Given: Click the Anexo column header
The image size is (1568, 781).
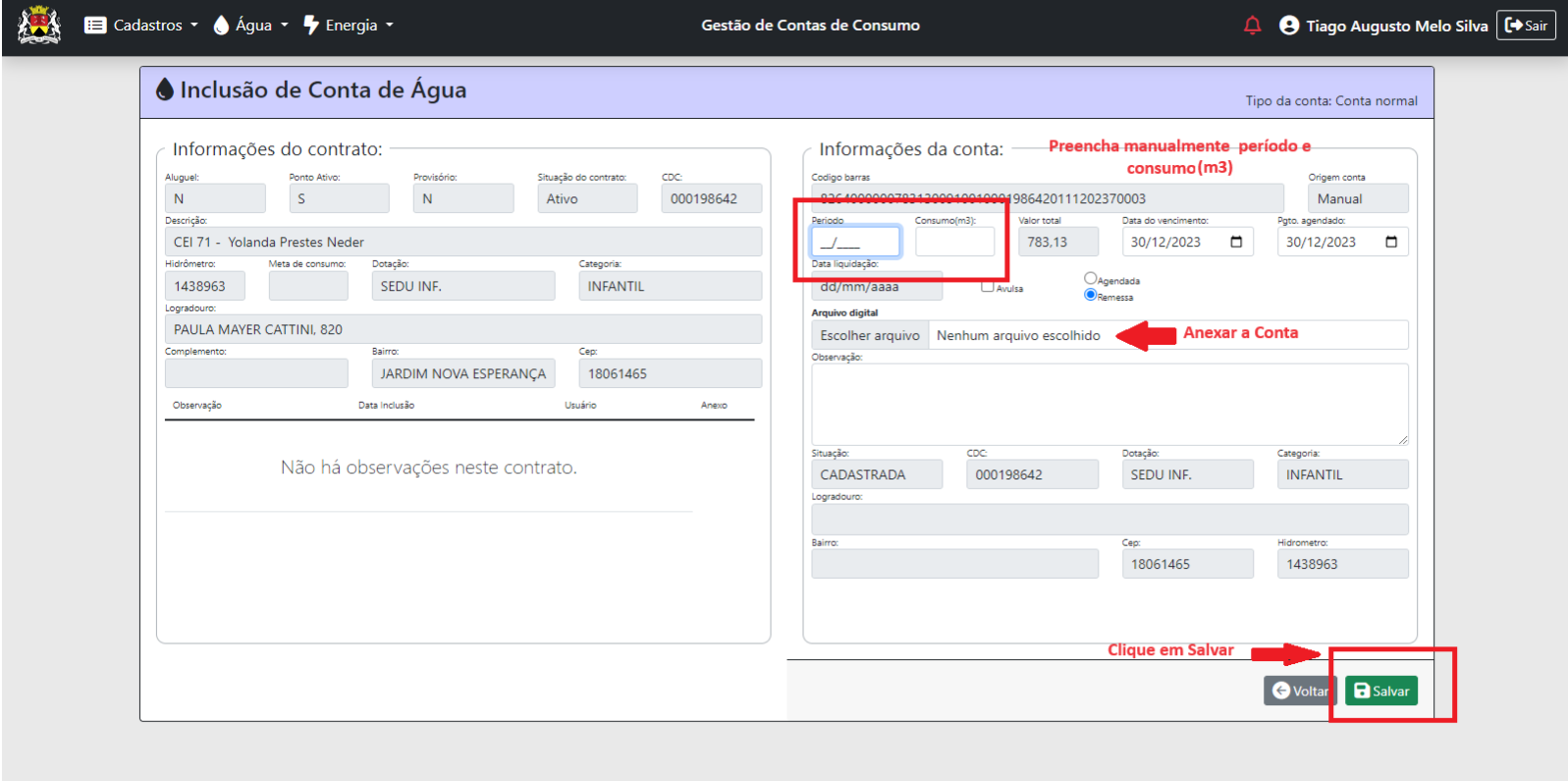Looking at the screenshot, I should point(714,405).
